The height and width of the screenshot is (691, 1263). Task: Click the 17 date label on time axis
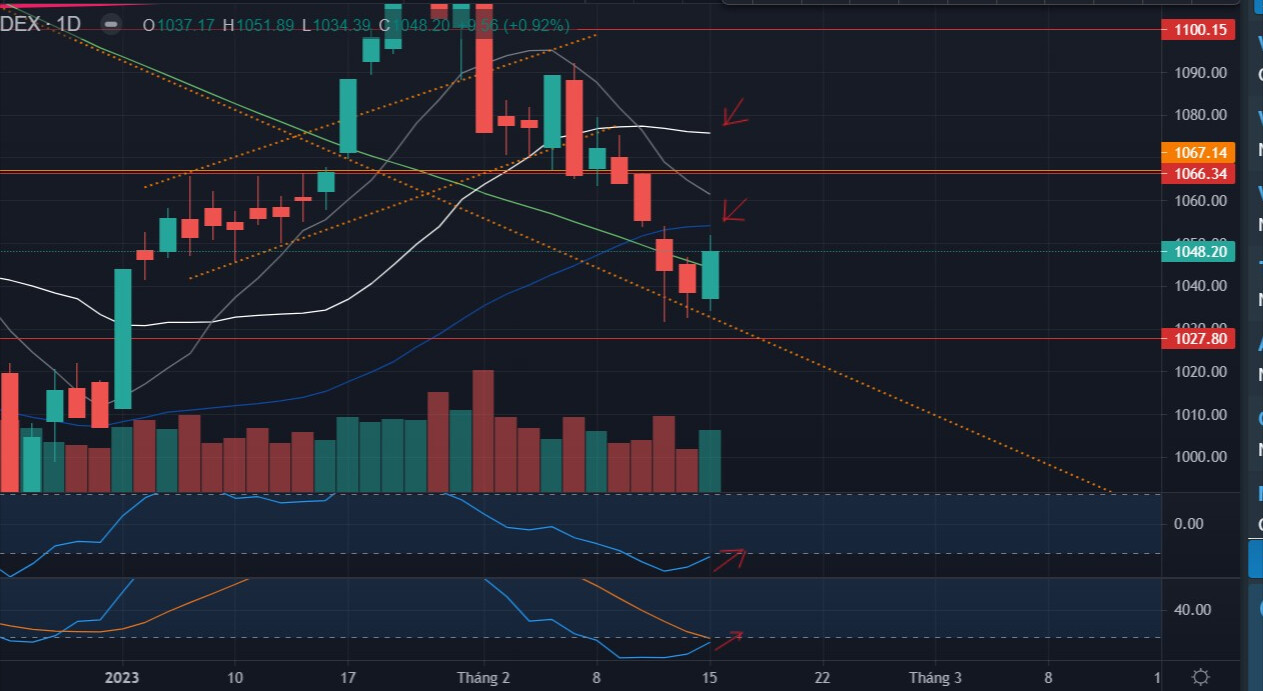tap(346, 678)
